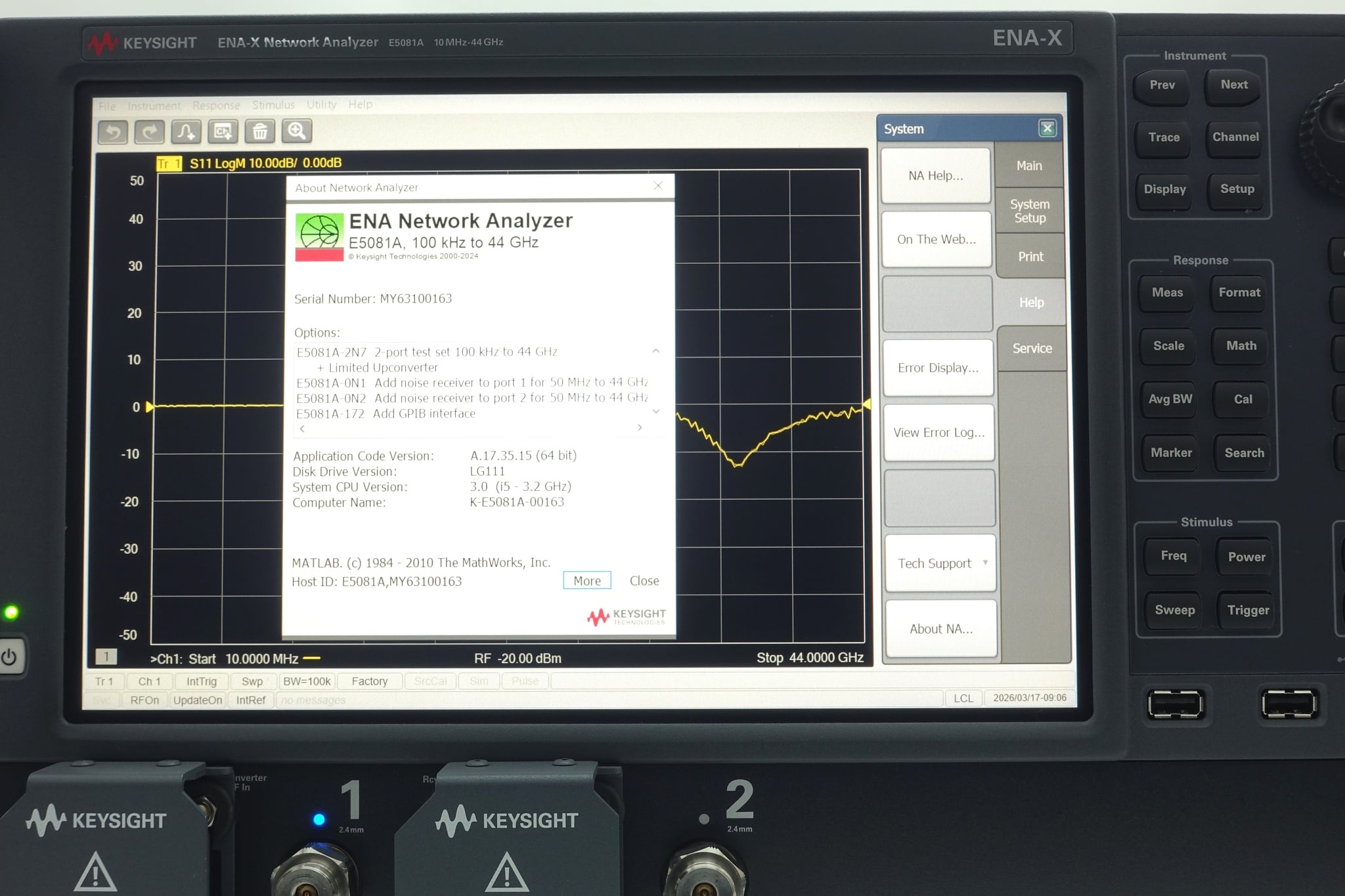Viewport: 1345px width, 896px height.
Task: Click the Undo toolbar icon
Action: point(113,132)
